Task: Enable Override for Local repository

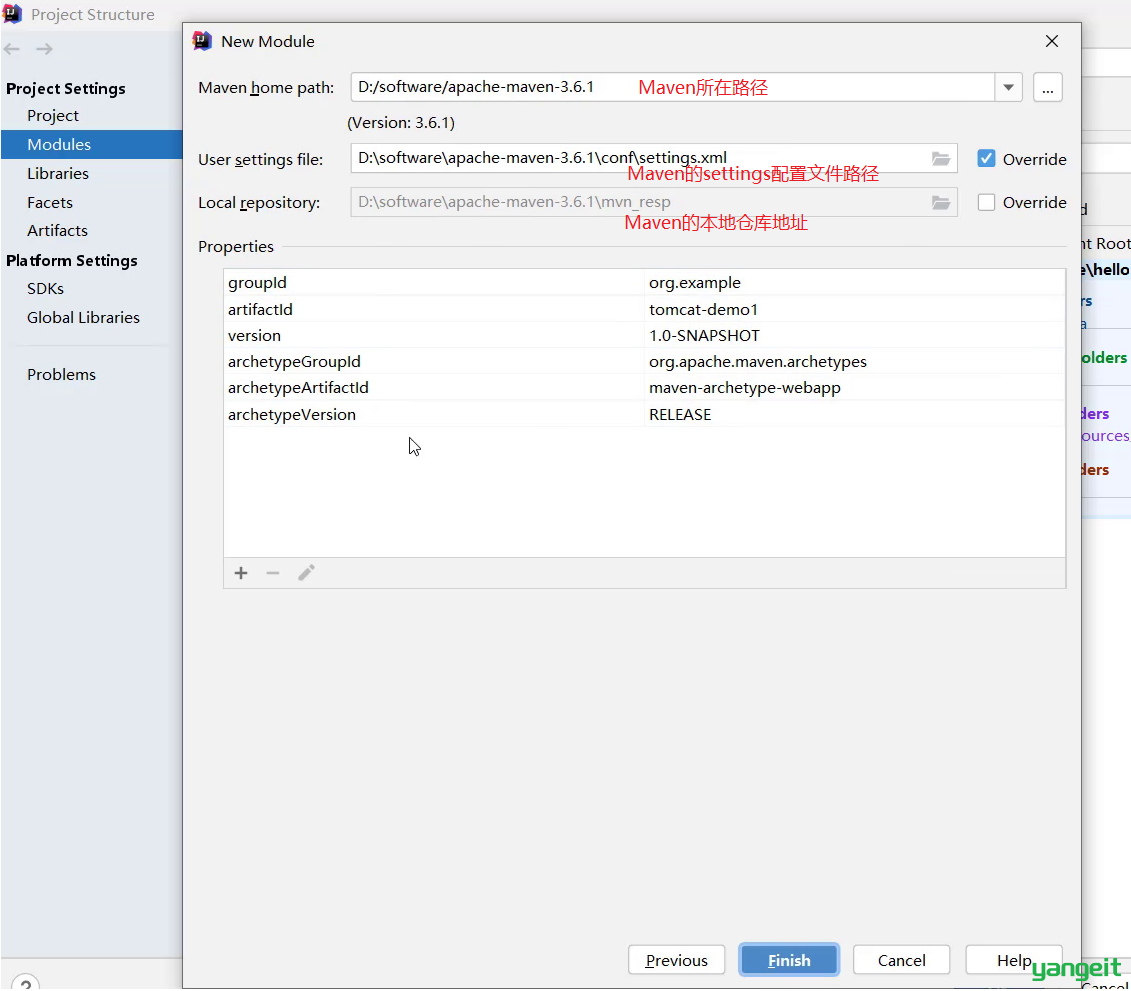Action: coord(986,202)
